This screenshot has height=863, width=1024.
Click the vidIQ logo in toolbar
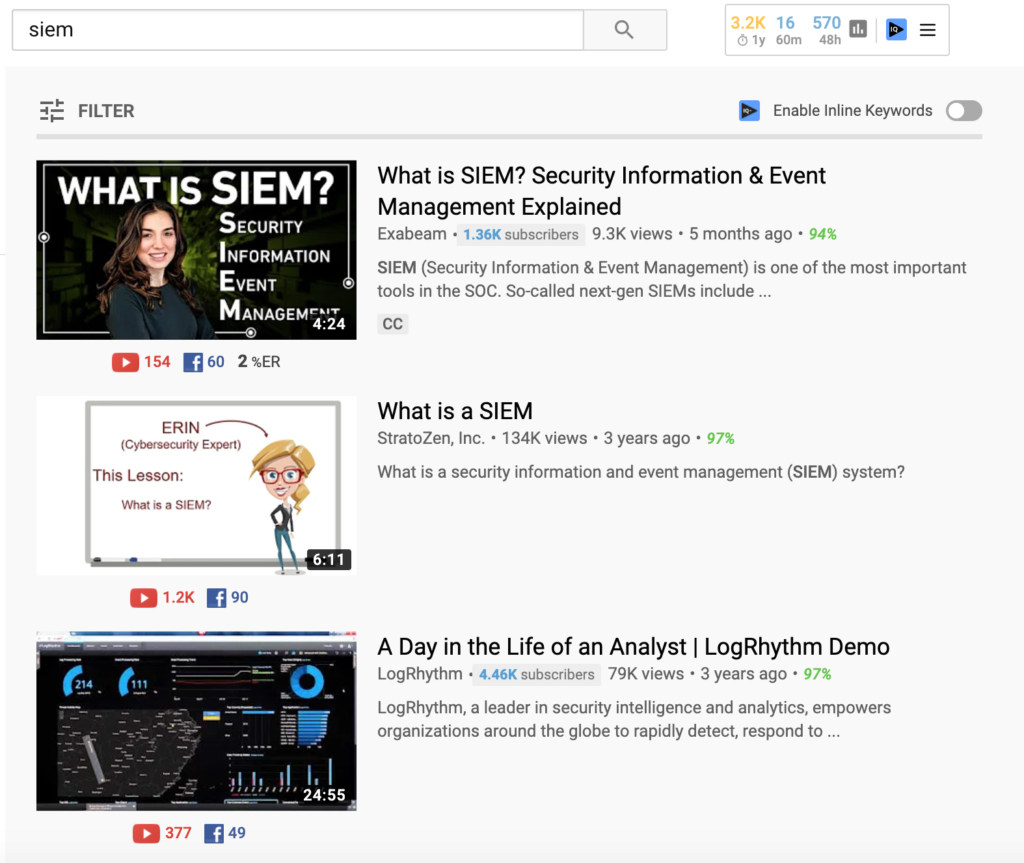click(896, 29)
